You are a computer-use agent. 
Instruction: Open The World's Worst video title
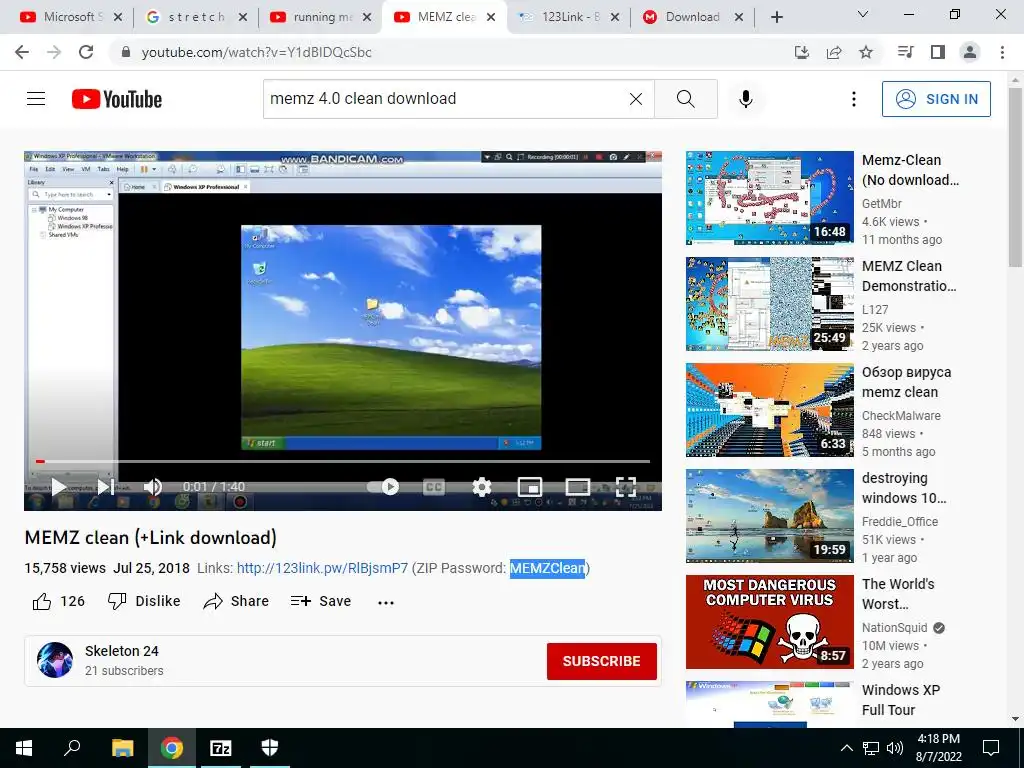[898, 594]
